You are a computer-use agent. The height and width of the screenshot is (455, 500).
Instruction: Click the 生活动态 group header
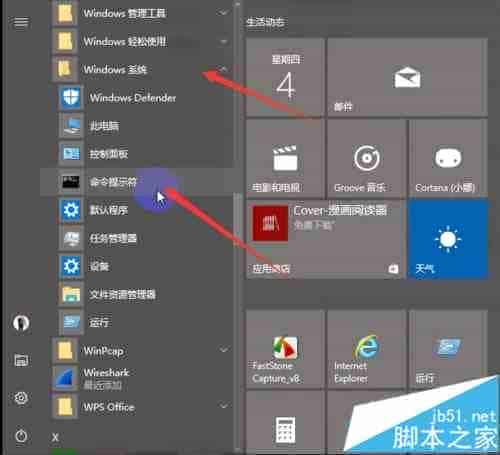265,22
